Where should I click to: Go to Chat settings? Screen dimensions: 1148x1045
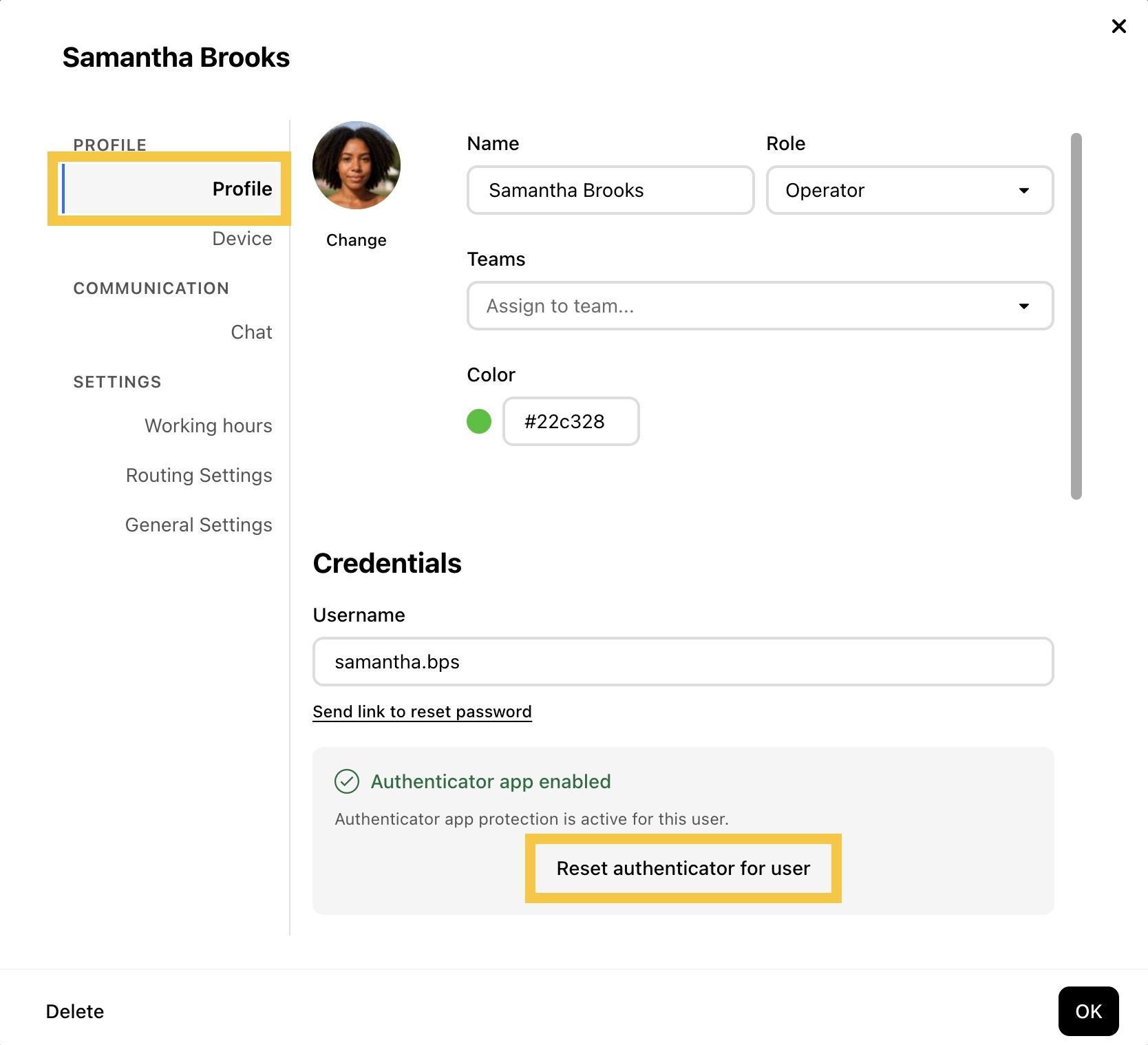click(251, 332)
